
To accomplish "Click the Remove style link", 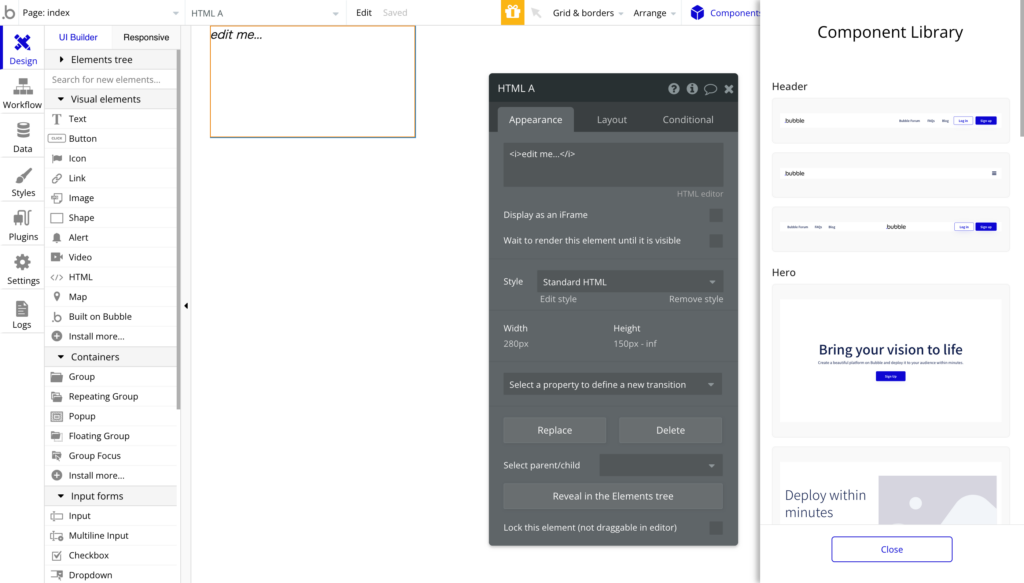I will coord(696,299).
